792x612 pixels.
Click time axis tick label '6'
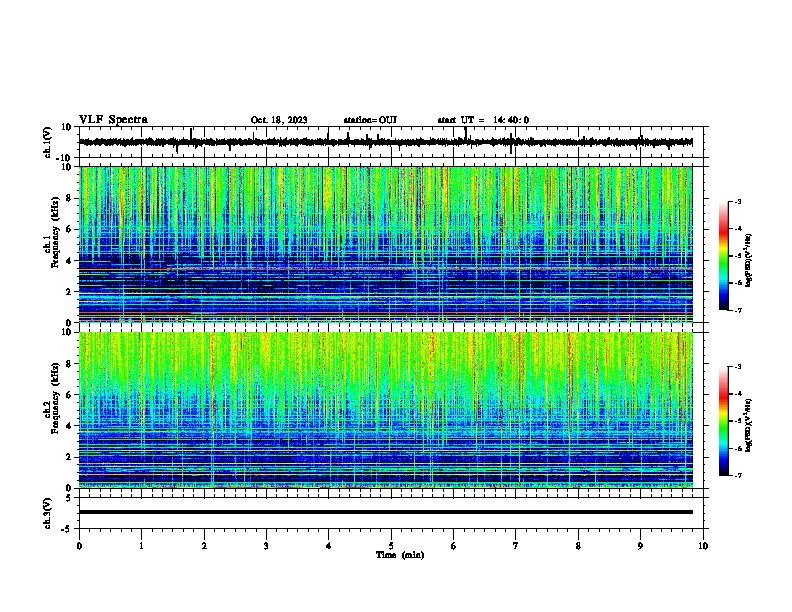[x=454, y=546]
